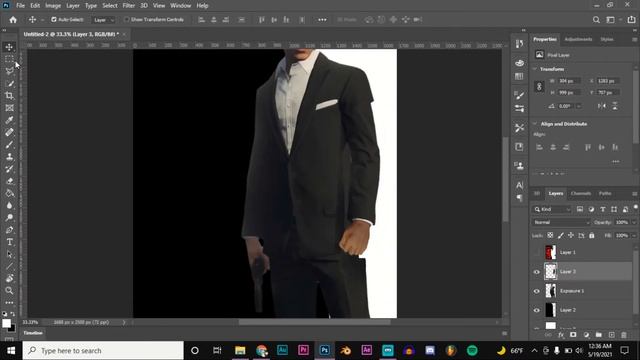Click the horizontal canvas scrollbar
640x360 pixels.
pos(314,322)
